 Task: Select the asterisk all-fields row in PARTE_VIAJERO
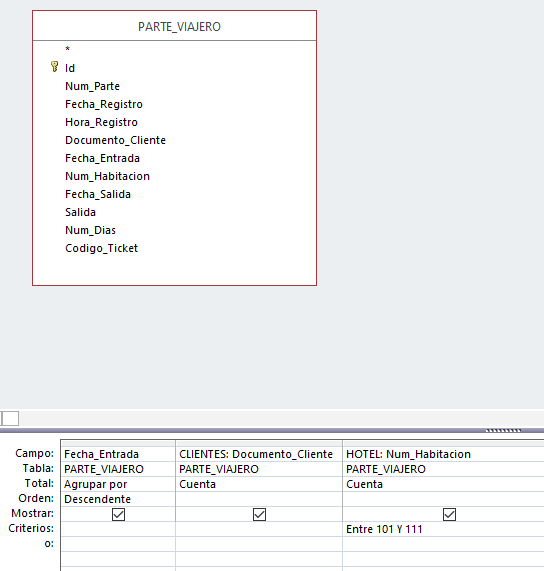pos(67,49)
